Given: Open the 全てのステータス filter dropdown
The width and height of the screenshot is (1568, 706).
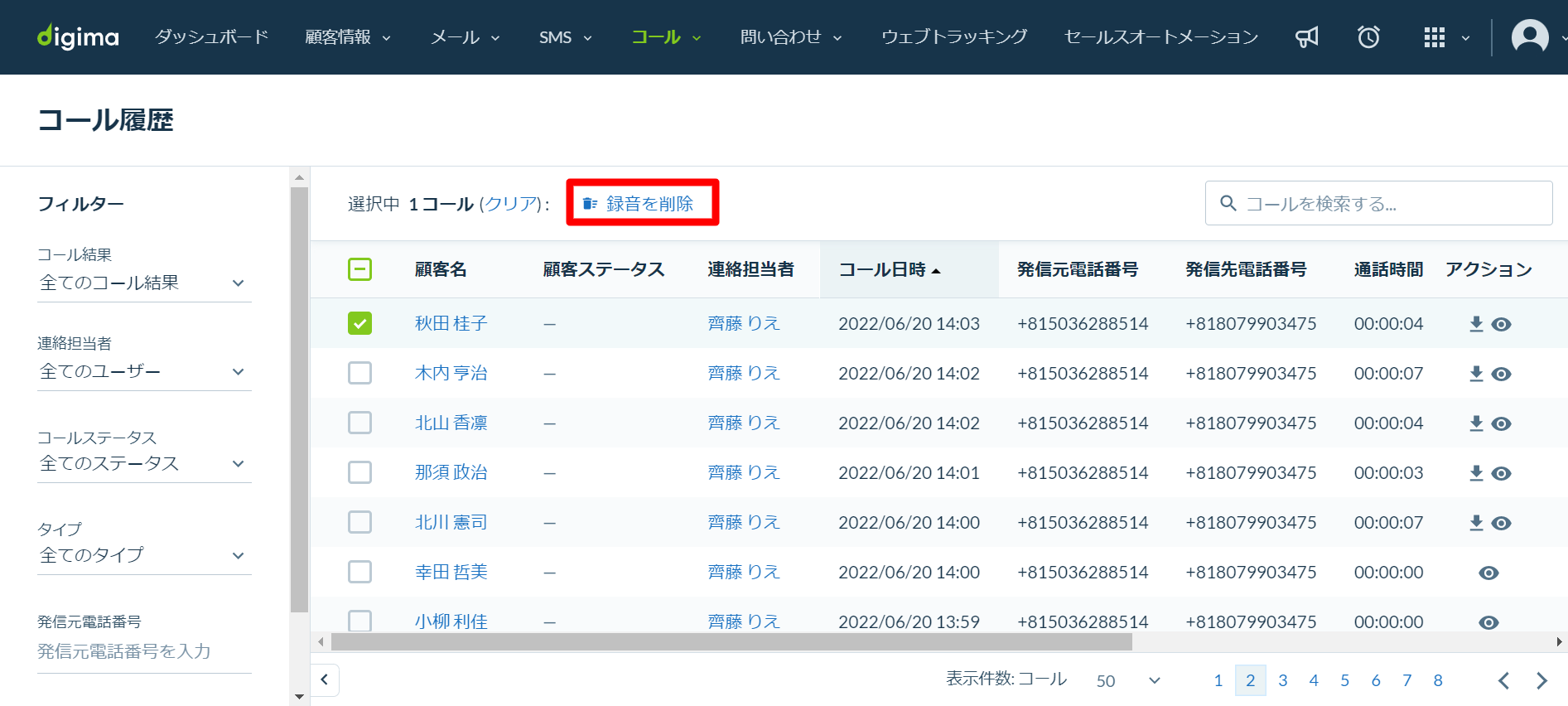Looking at the screenshot, I should (x=144, y=464).
